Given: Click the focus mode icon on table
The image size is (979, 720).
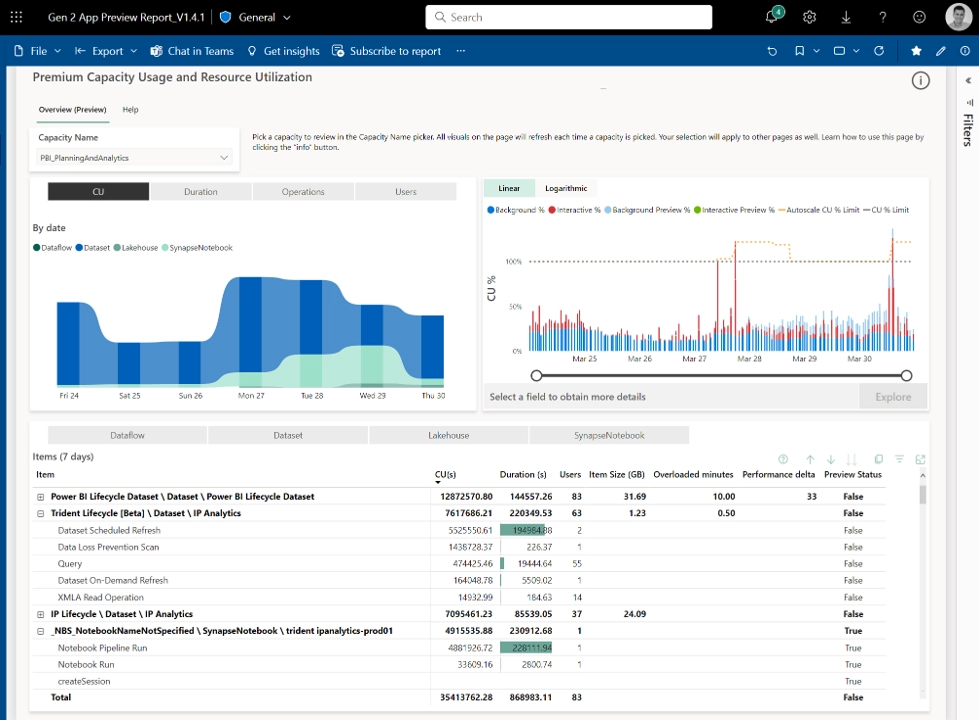Looking at the screenshot, I should 920,459.
